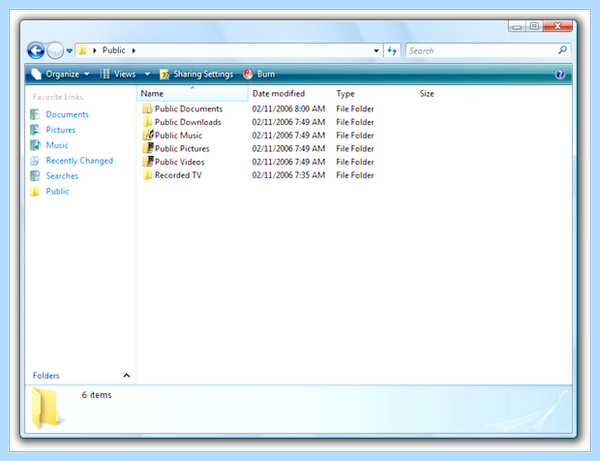Click into the Search input box
Viewport: 600px width, 461px height.
click(481, 50)
